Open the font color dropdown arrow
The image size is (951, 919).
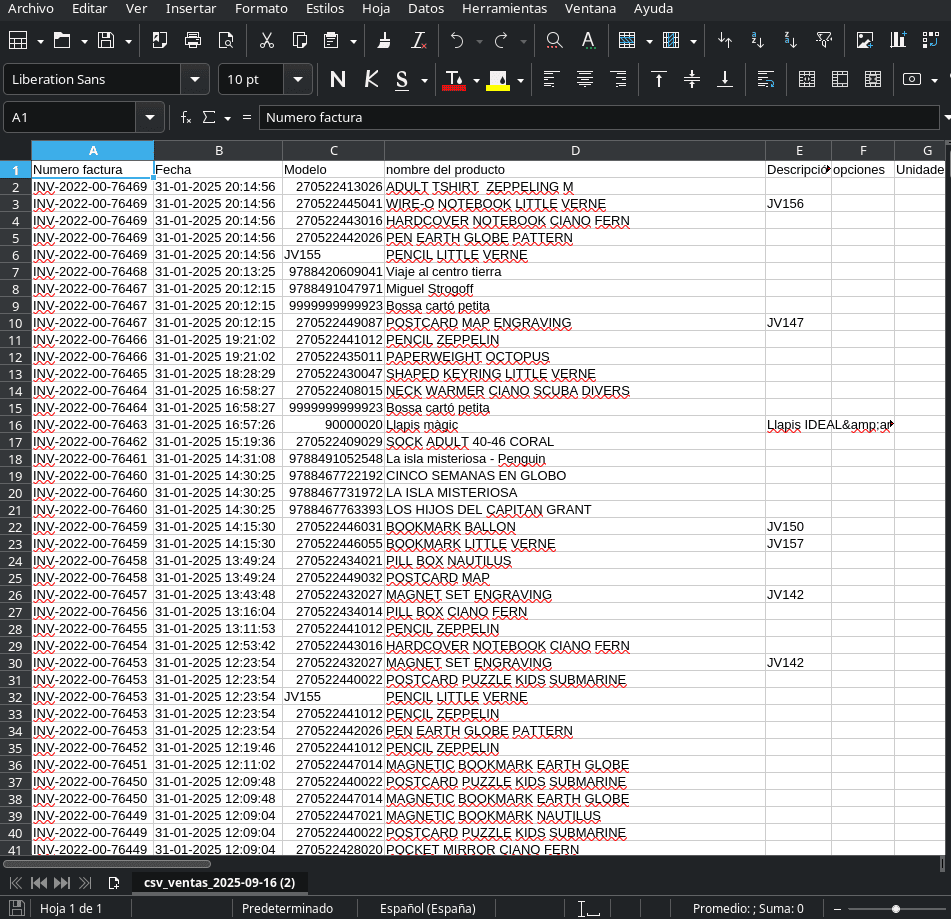click(x=478, y=78)
